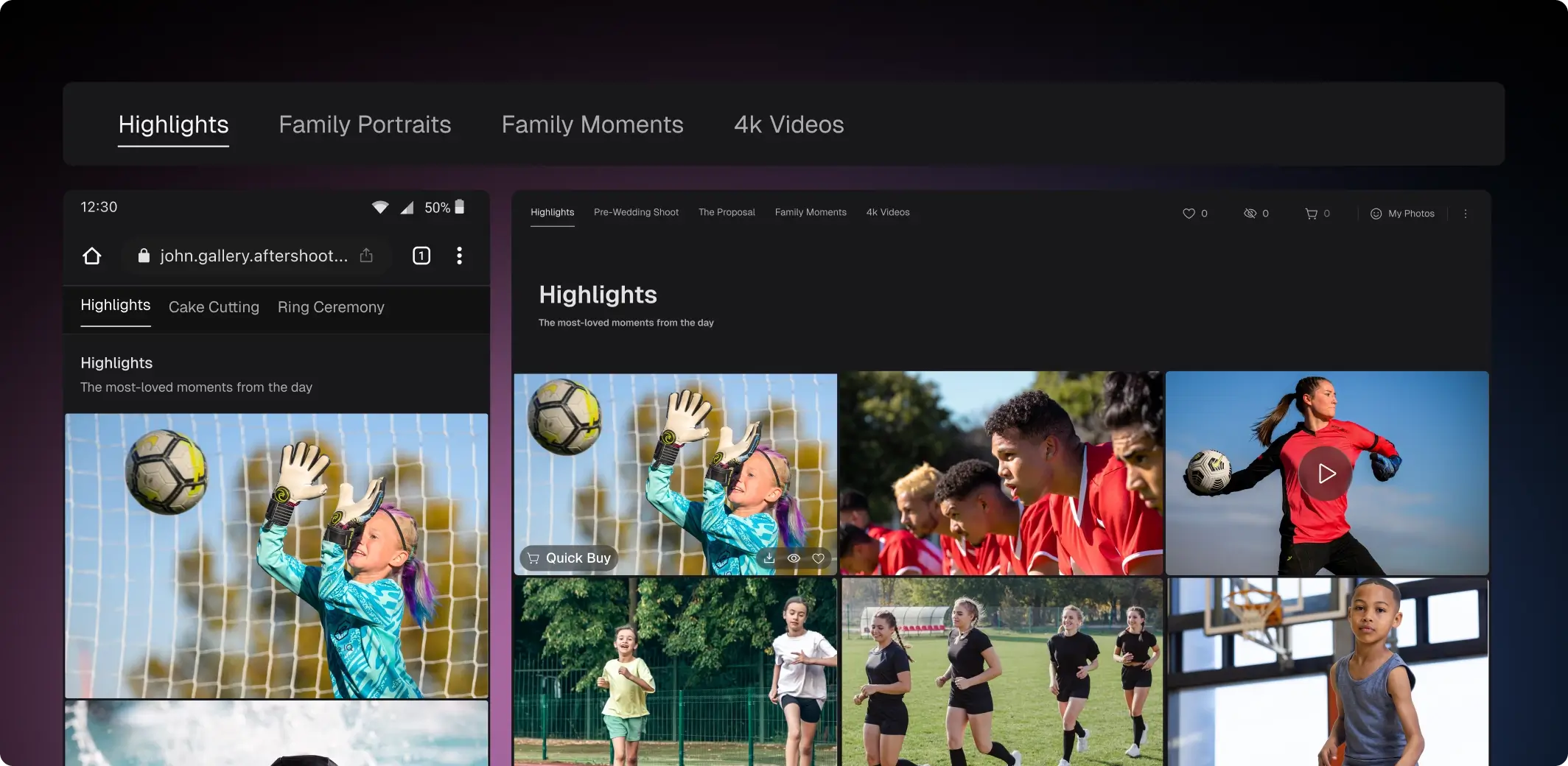Click the john.gallery.aftershoot address bar
The width and height of the screenshot is (1568, 766).
pyautogui.click(x=255, y=256)
